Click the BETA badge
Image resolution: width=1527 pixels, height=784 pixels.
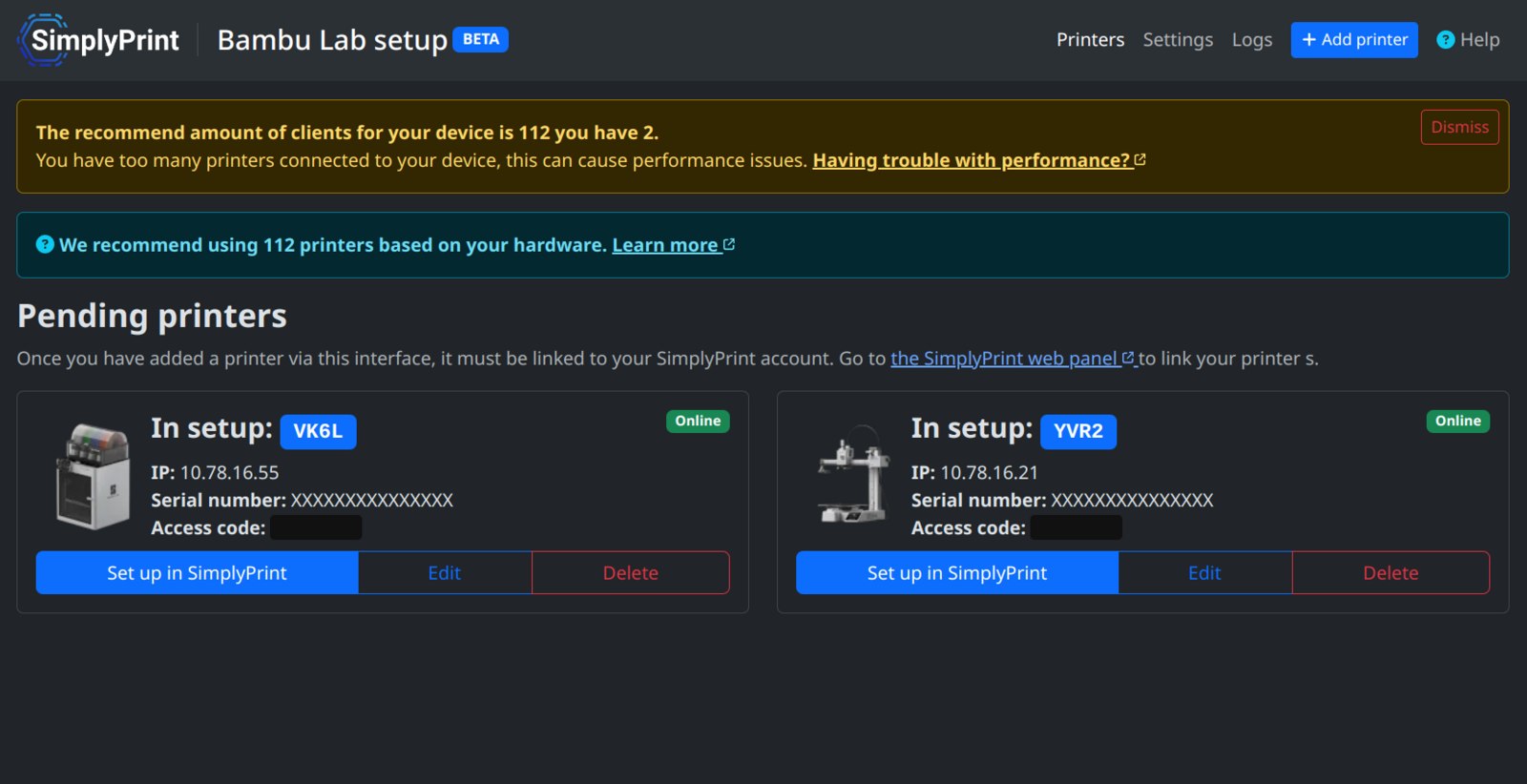481,39
